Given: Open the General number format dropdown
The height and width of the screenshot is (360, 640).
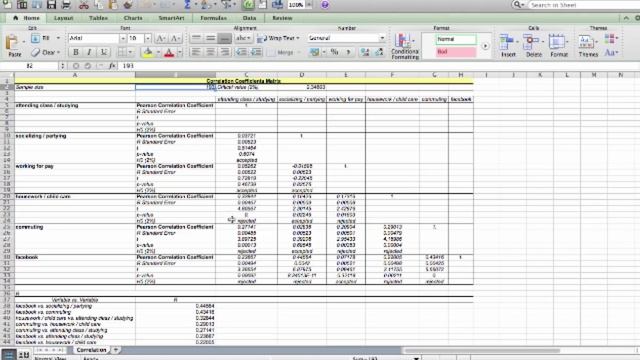Looking at the screenshot, I should pyautogui.click(x=382, y=38).
